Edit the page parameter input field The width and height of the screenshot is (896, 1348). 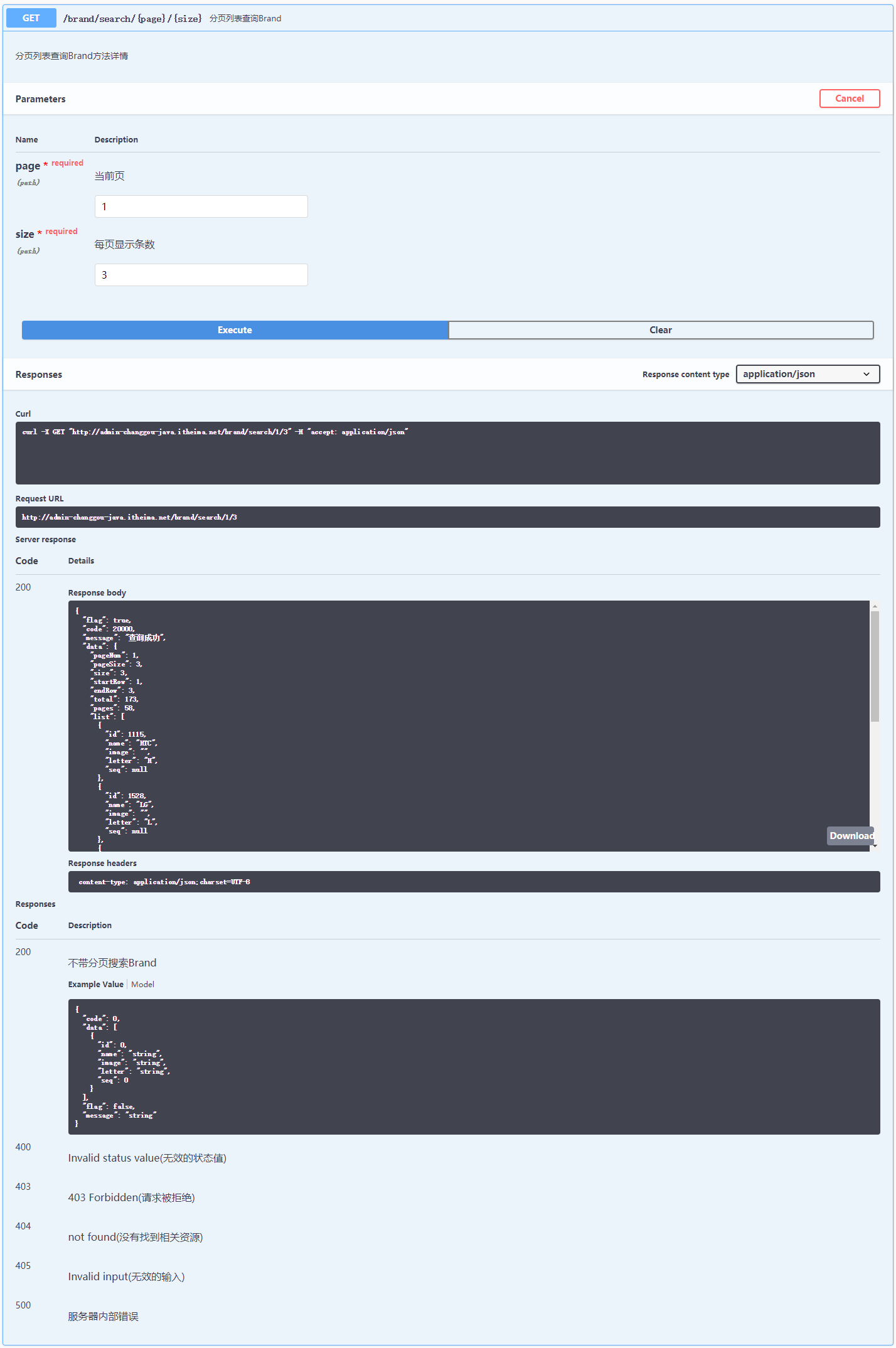[x=201, y=206]
